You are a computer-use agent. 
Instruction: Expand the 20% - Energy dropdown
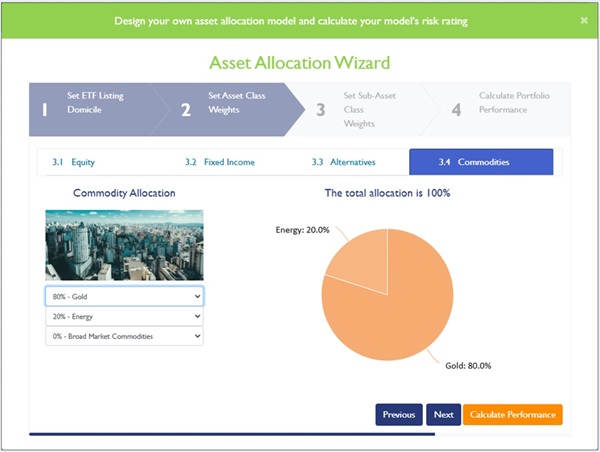tap(124, 316)
